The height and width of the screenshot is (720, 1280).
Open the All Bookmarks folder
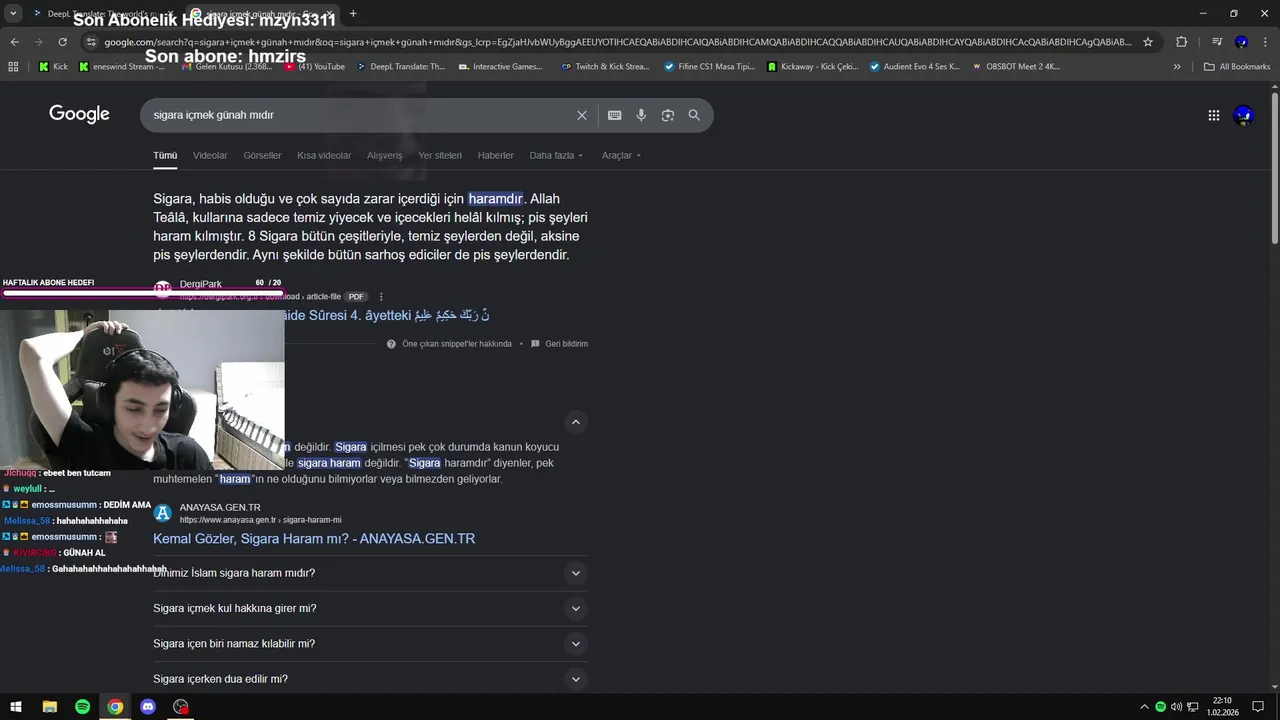pyautogui.click(x=1237, y=67)
